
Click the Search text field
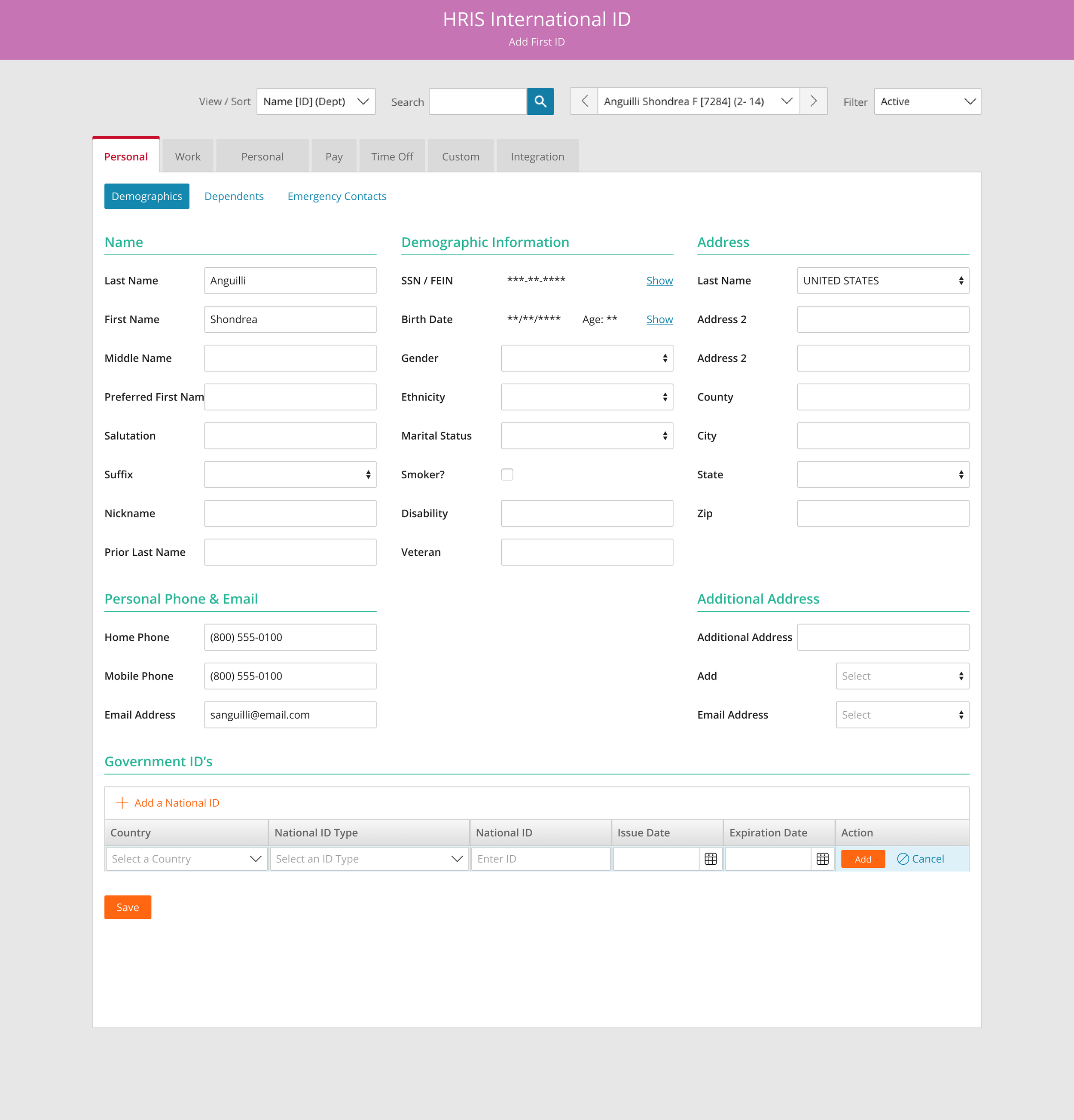(x=478, y=102)
